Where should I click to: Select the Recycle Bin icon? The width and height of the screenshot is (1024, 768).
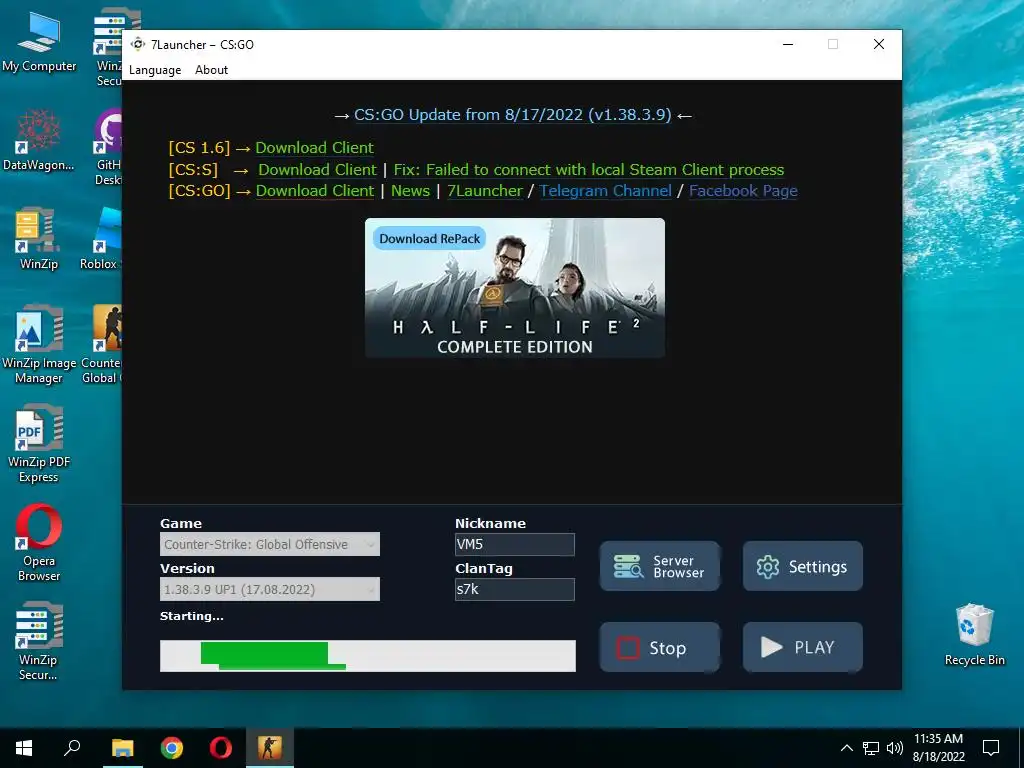tap(974, 635)
